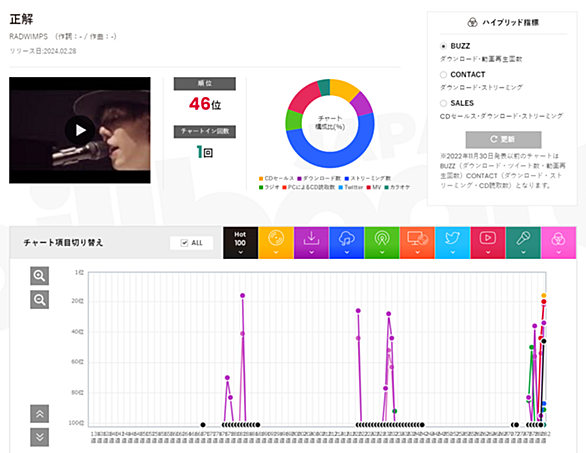The image size is (586, 453).
Task: Click the double down chevron button
Action: pyautogui.click(x=40, y=437)
